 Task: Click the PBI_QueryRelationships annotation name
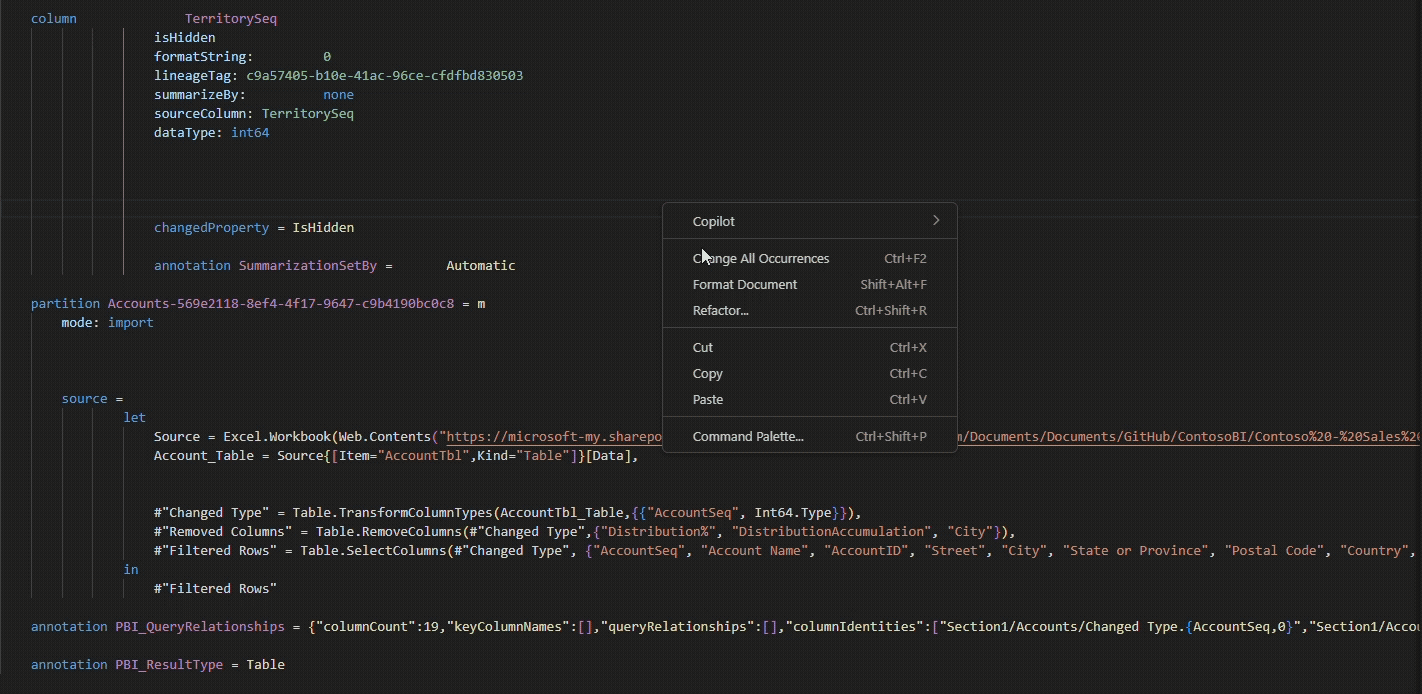pos(199,627)
